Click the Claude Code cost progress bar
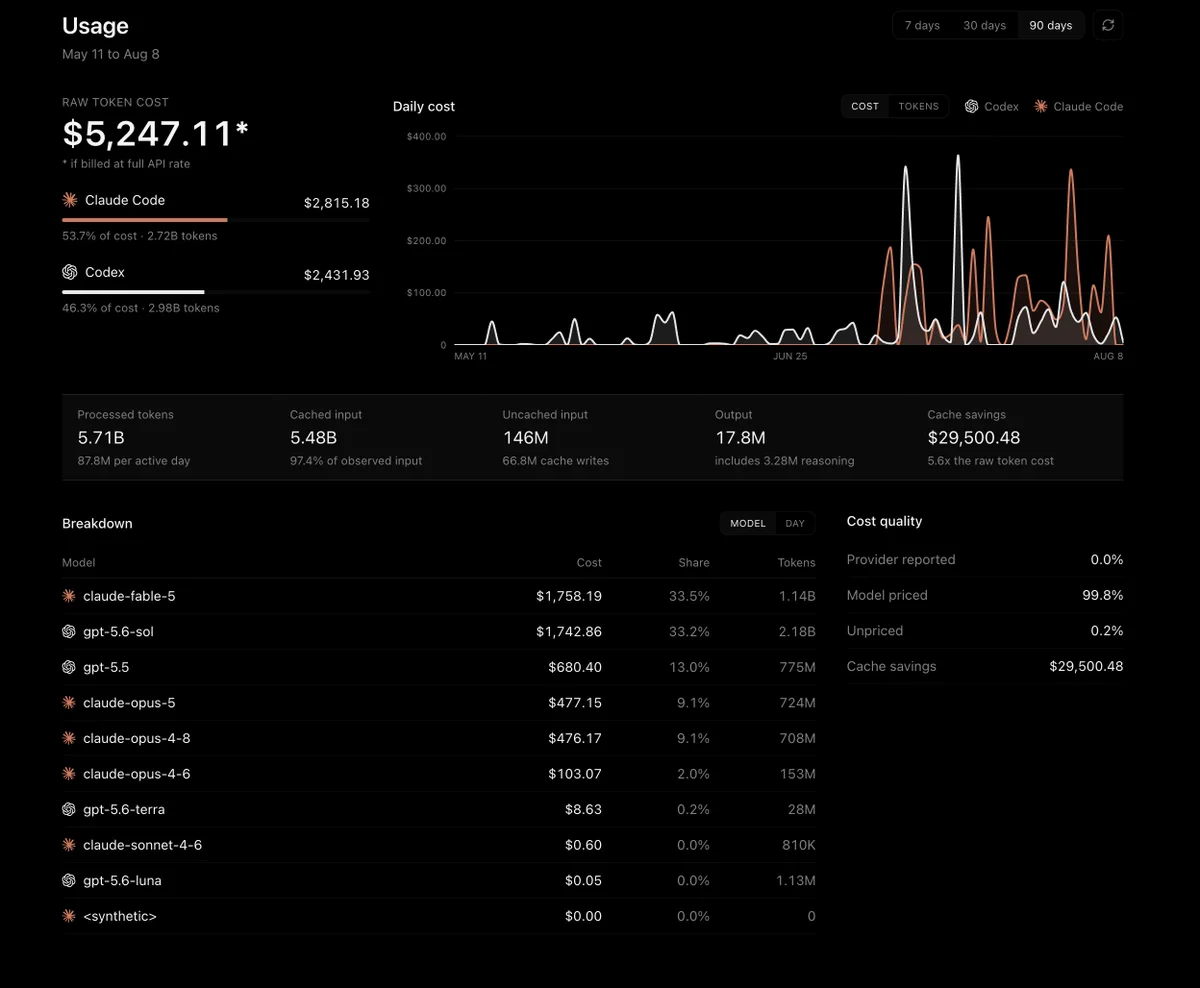This screenshot has height=988, width=1200. coord(215,219)
